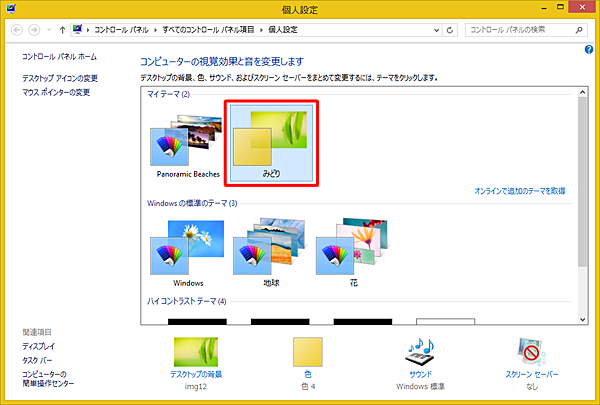Expand the address bar history dropdown

point(436,30)
